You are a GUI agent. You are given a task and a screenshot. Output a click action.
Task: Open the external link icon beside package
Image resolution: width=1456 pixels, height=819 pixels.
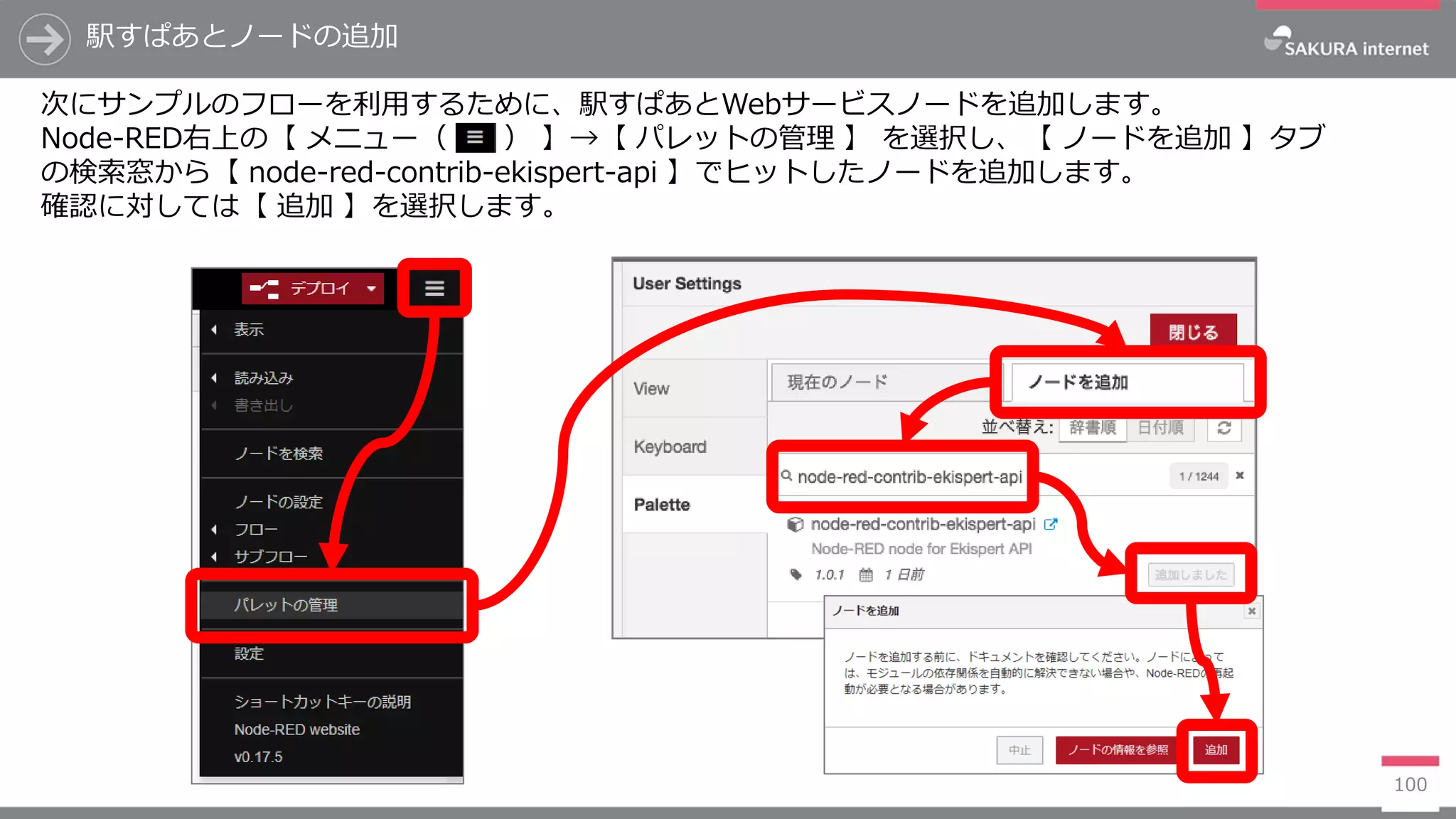point(1050,524)
